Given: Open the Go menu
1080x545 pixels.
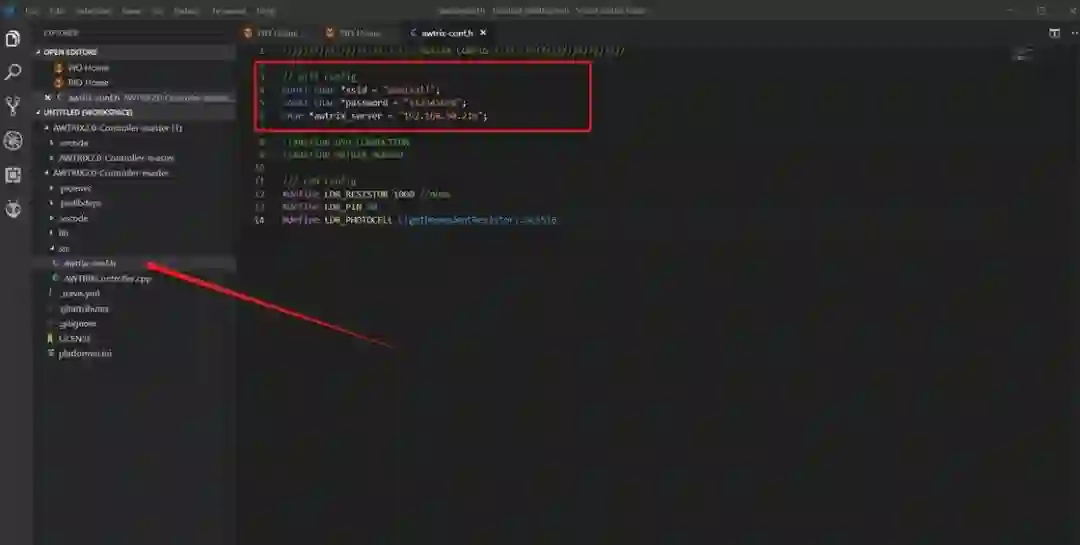Looking at the screenshot, I should pos(158,11).
